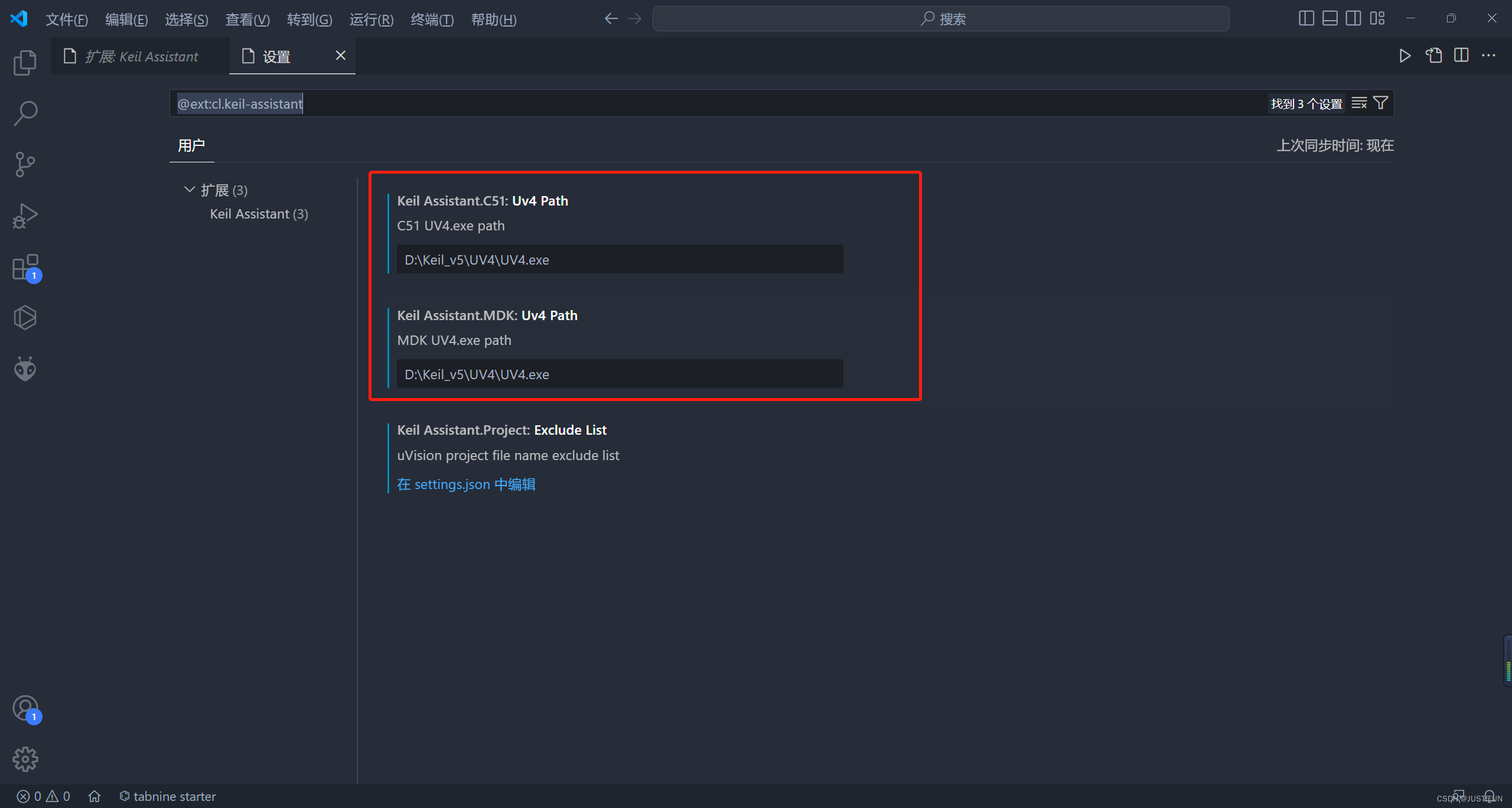The width and height of the screenshot is (1512, 808).
Task: Click the window restore button
Action: [1451, 18]
